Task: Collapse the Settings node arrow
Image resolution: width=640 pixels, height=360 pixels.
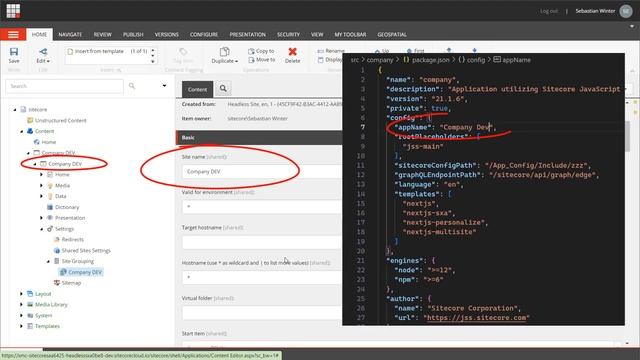Action: [42, 229]
